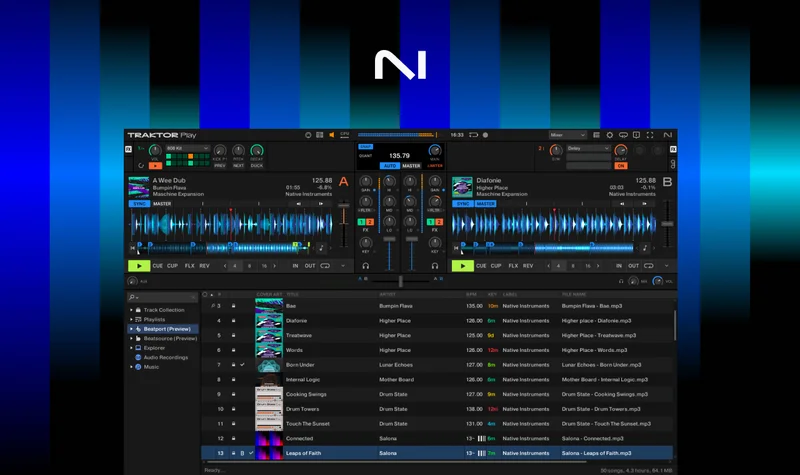
Task: Toggle AUTO master clock mode
Action: pos(390,166)
